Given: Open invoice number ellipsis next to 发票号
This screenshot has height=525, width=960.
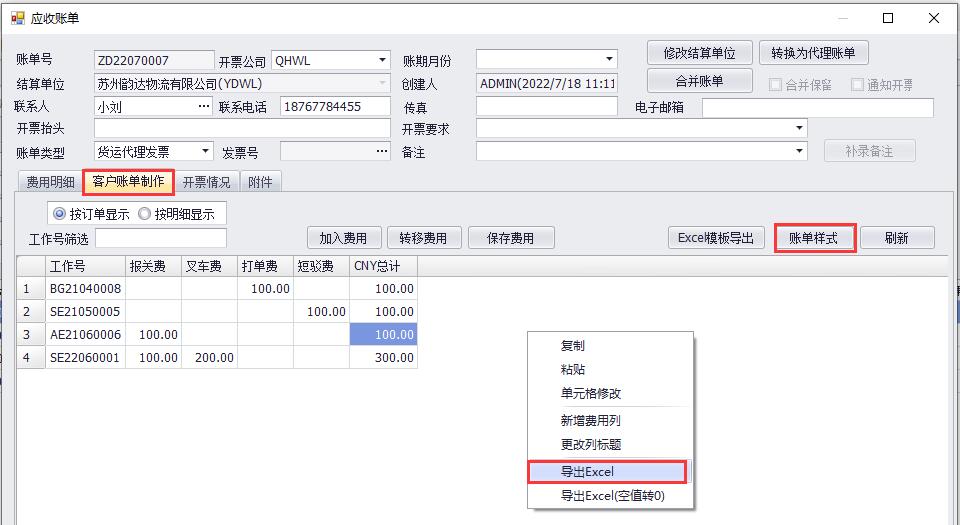Looking at the screenshot, I should (x=382, y=151).
